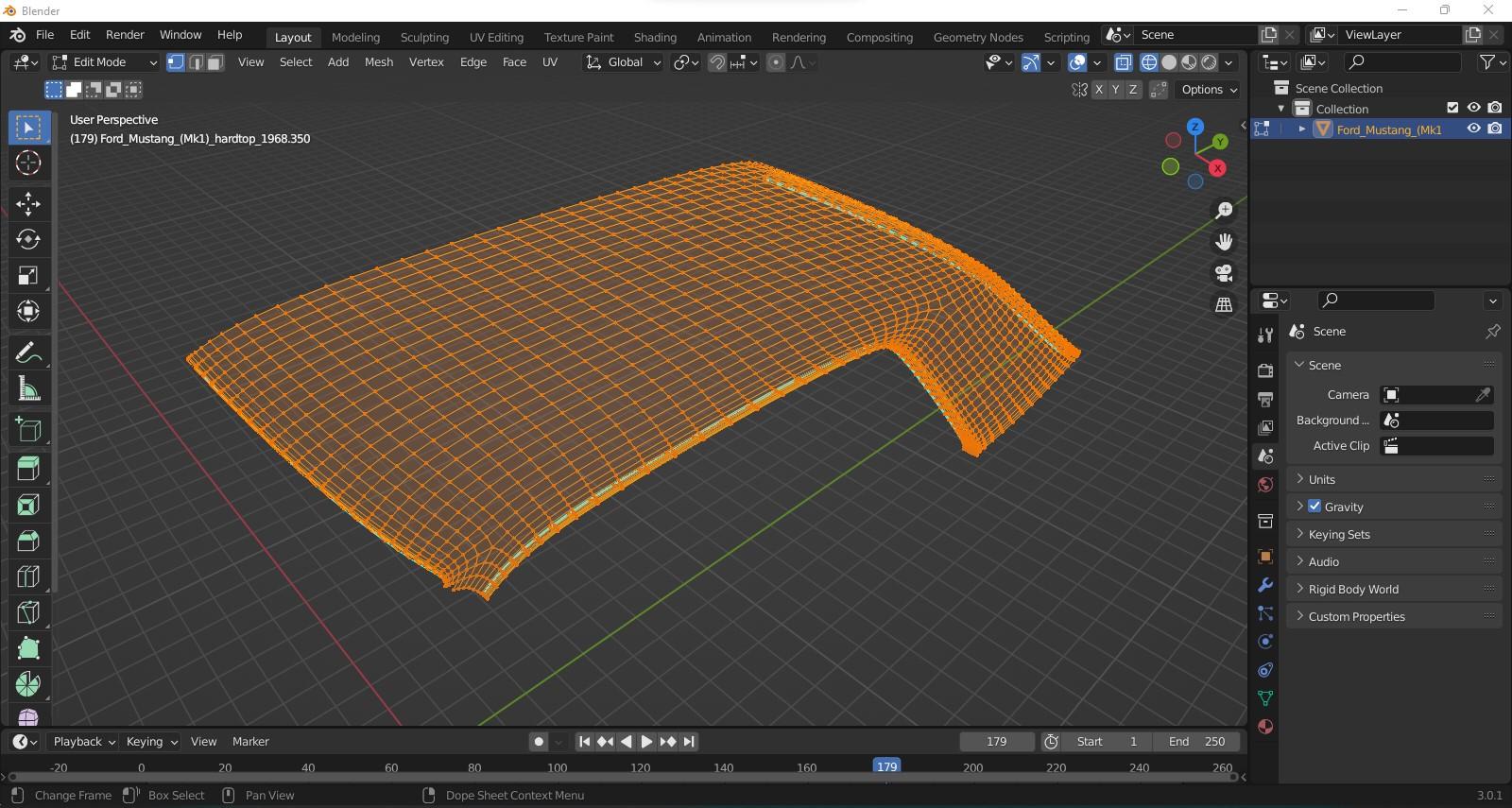Viewport: 1512px width, 808px height.
Task: Click the play animation button
Action: (646, 742)
